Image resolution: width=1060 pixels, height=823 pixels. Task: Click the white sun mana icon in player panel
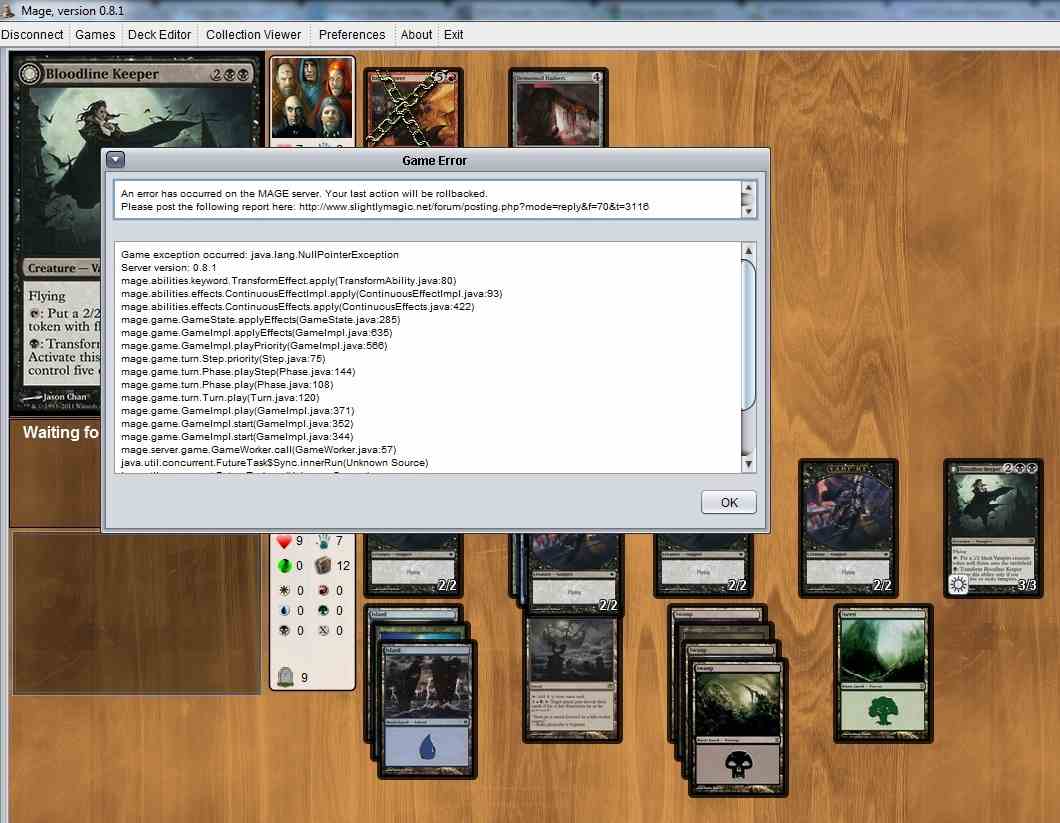pyautogui.click(x=285, y=590)
